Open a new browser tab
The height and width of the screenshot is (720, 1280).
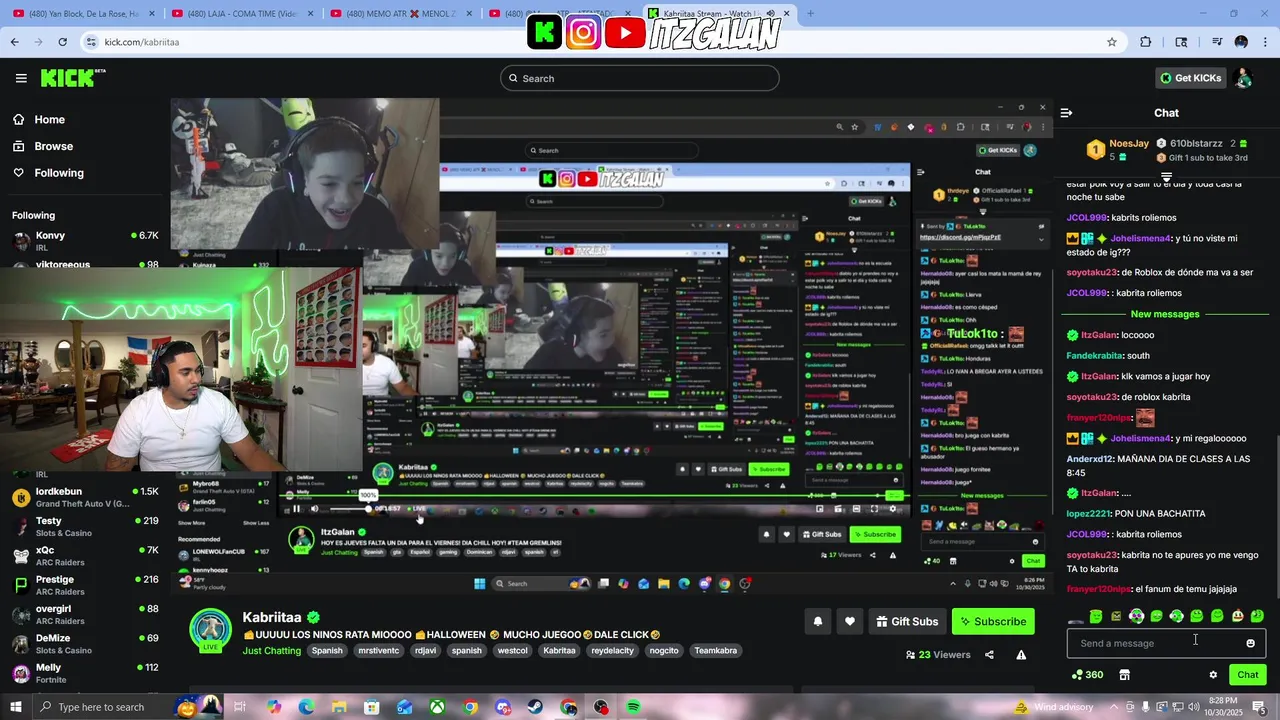click(810, 14)
